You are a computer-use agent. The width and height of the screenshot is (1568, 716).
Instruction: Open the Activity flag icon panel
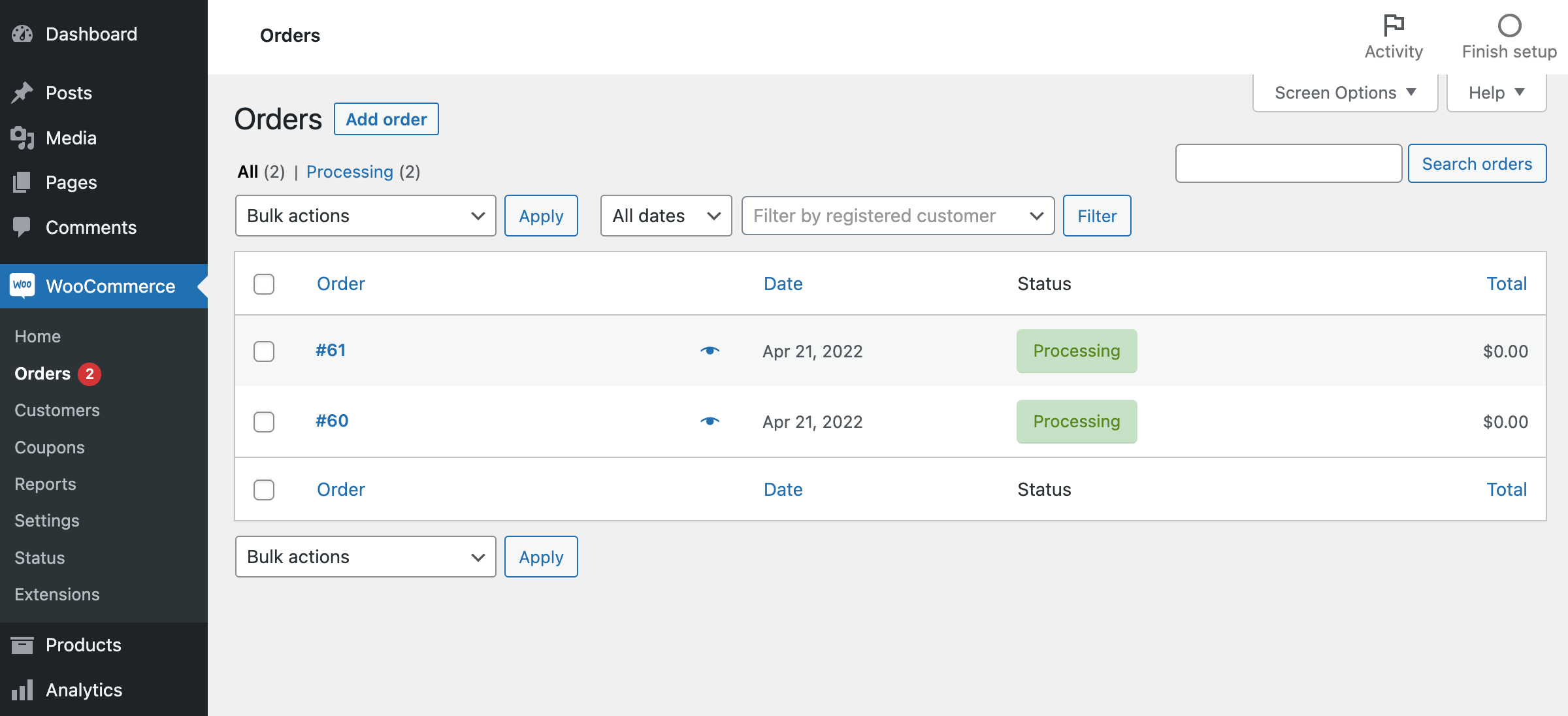click(1394, 26)
